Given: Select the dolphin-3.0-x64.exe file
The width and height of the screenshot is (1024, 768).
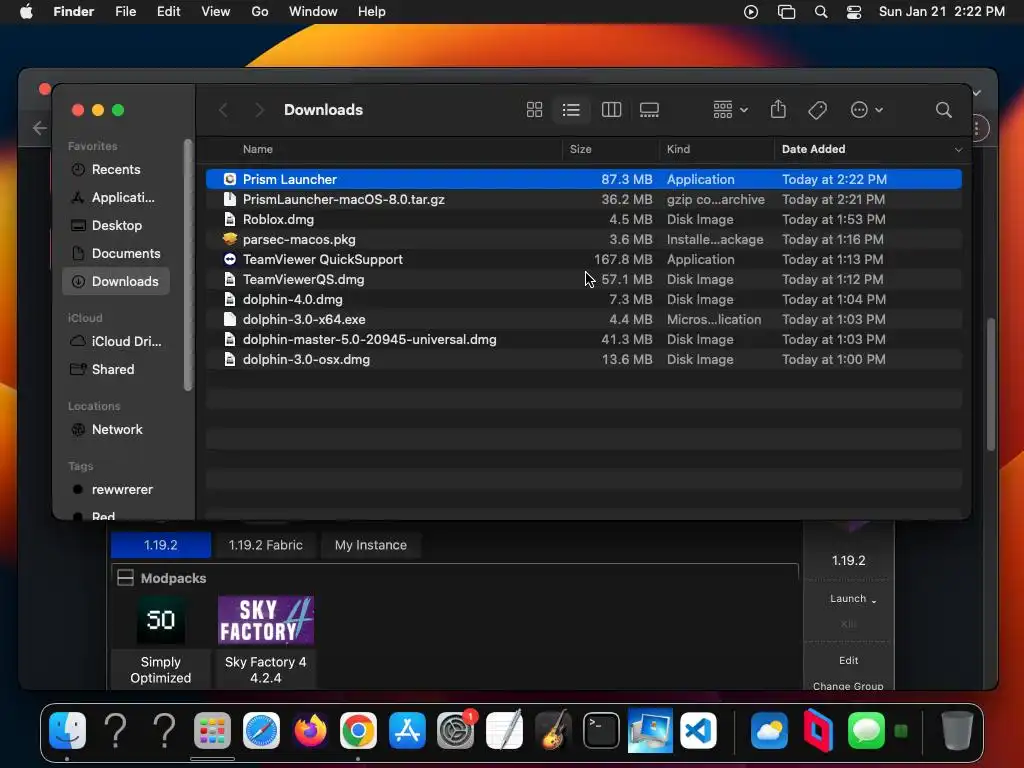Looking at the screenshot, I should point(584,319).
